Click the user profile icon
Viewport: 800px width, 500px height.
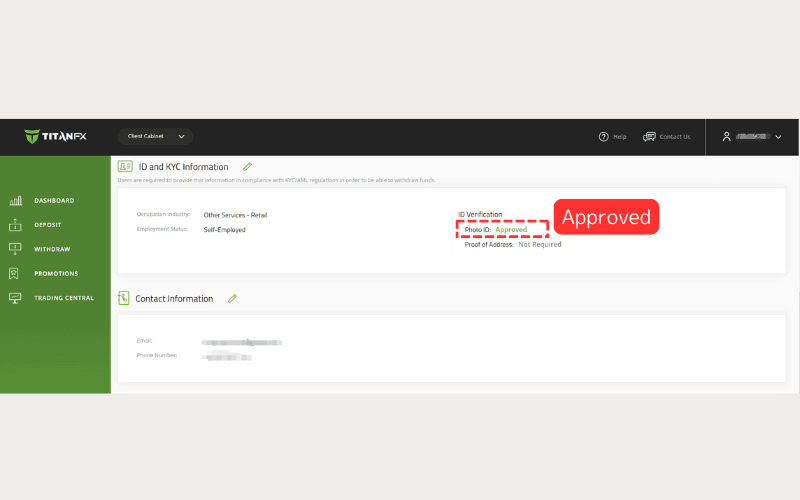tap(727, 137)
